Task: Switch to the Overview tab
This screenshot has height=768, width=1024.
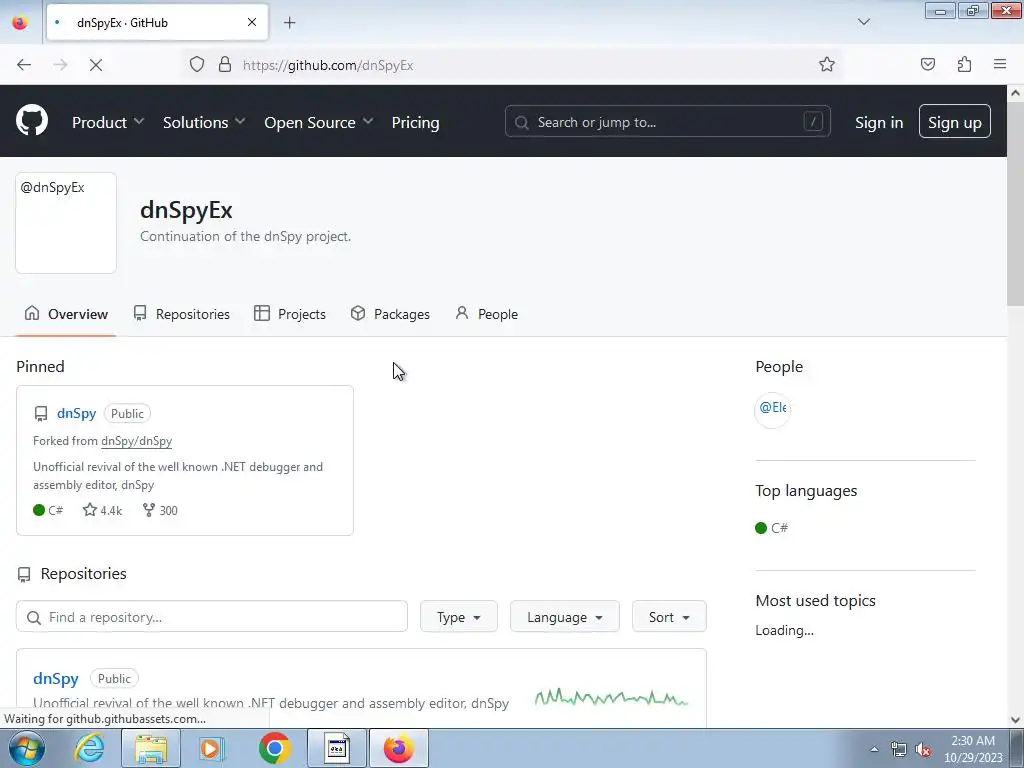Action: click(66, 314)
